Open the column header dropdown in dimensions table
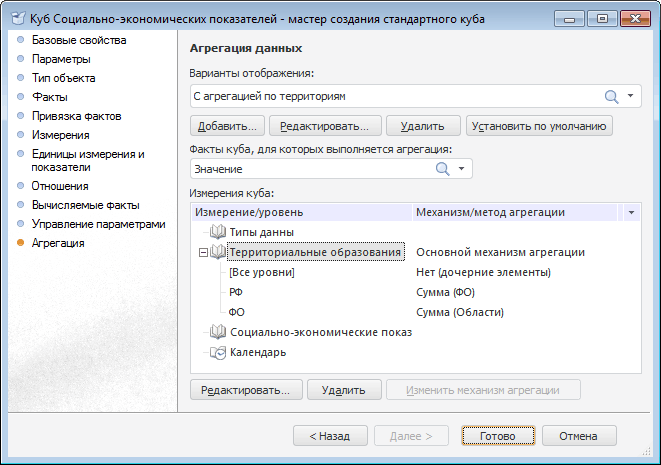The width and height of the screenshot is (661, 465). [x=631, y=212]
